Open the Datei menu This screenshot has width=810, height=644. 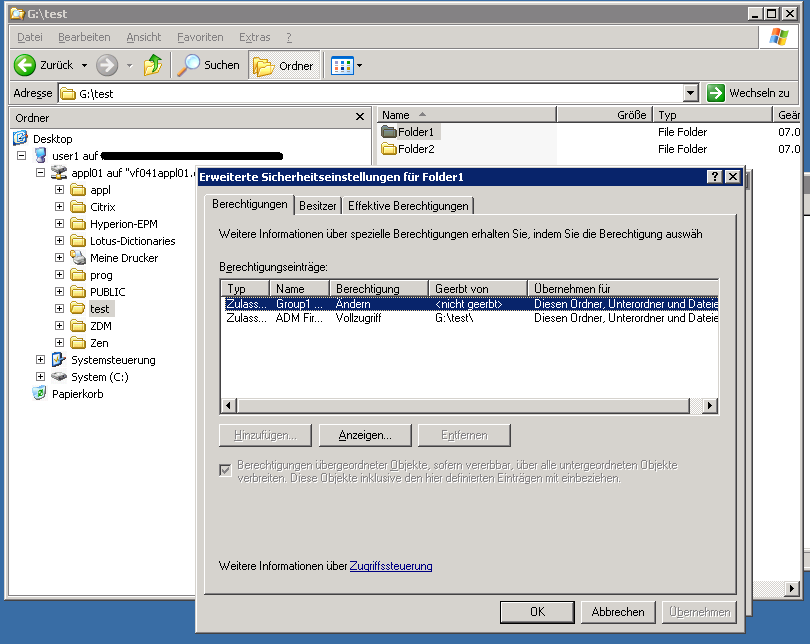click(x=29, y=37)
